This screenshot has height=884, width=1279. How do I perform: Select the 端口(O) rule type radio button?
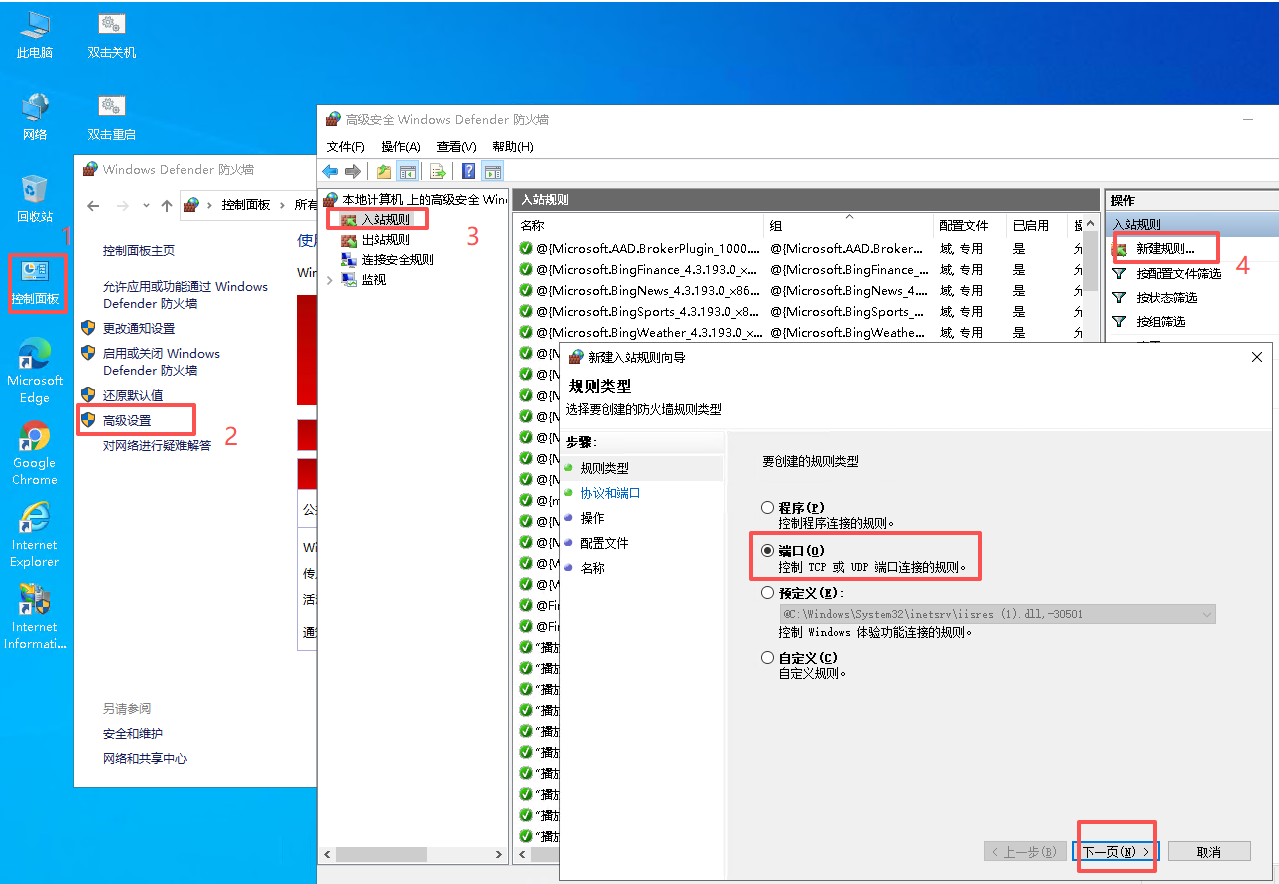[768, 550]
